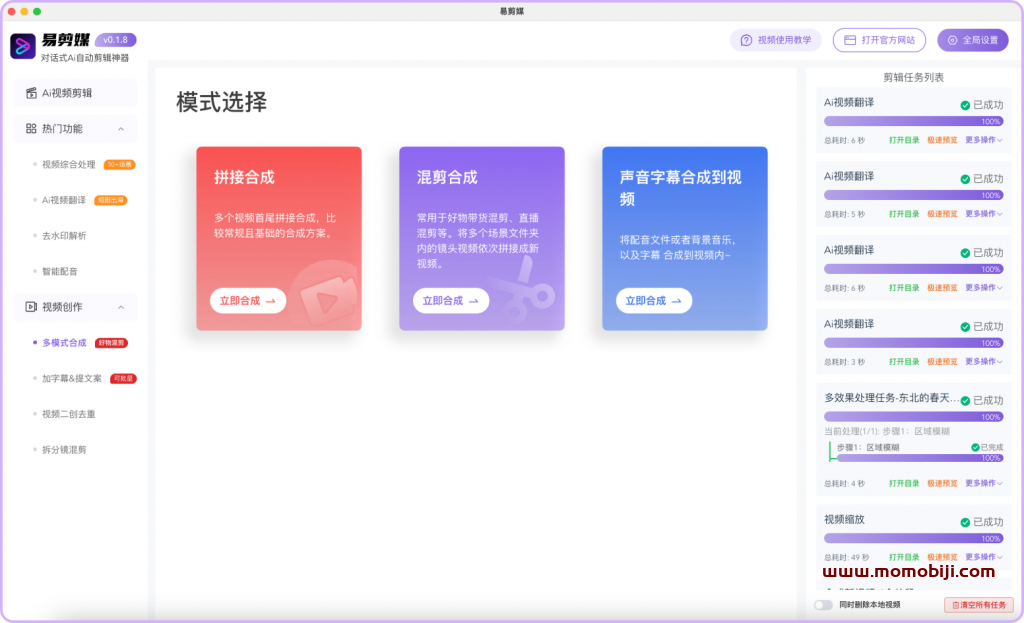Click the 易剪媒 app logo icon
Viewport: 1024px width, 623px height.
click(x=23, y=46)
